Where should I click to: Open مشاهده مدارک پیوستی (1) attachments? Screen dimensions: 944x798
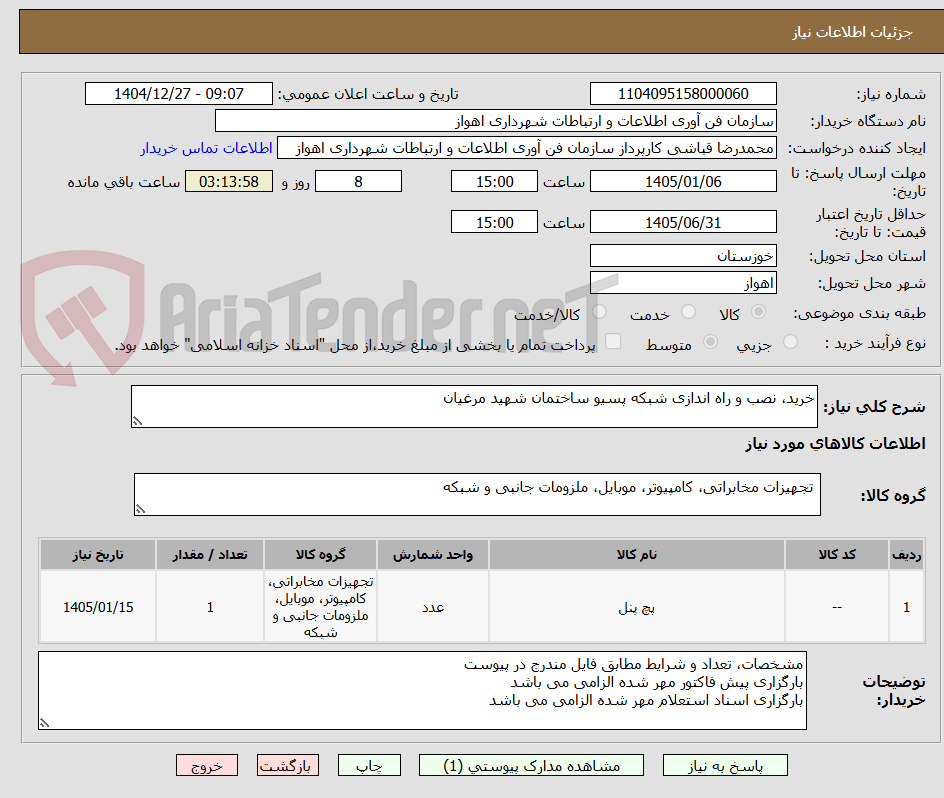(531, 765)
